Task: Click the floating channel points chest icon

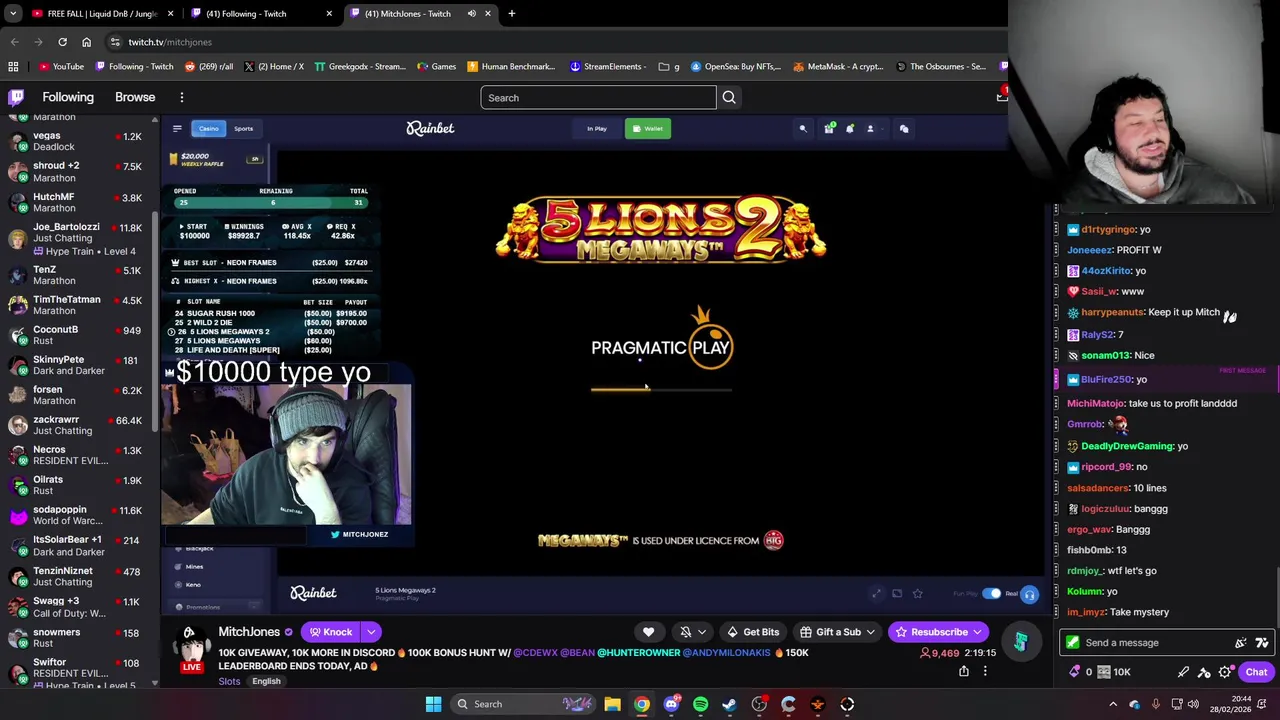Action: coord(1020,642)
